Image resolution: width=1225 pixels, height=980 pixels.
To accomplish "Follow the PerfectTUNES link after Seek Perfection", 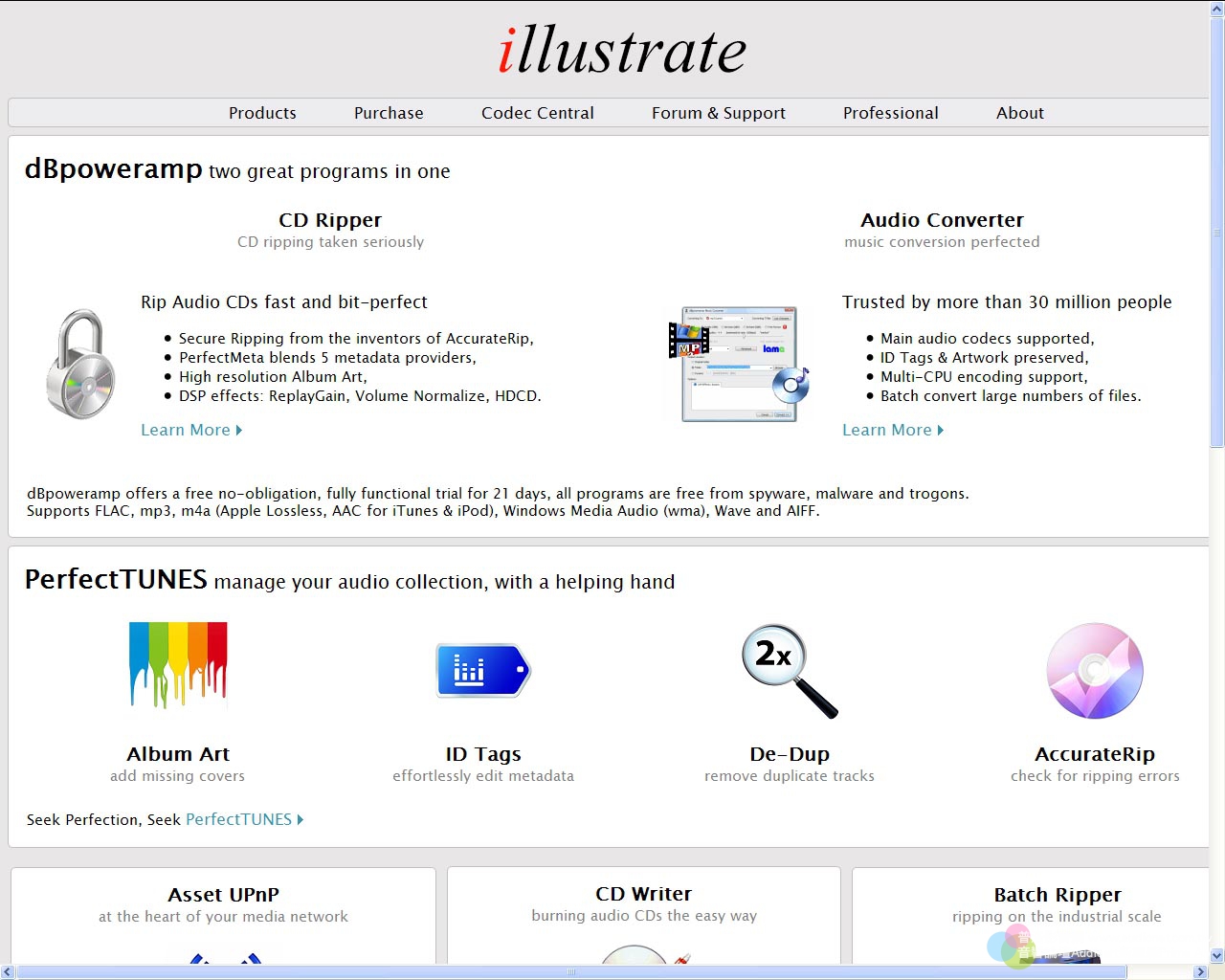I will pyautogui.click(x=244, y=819).
